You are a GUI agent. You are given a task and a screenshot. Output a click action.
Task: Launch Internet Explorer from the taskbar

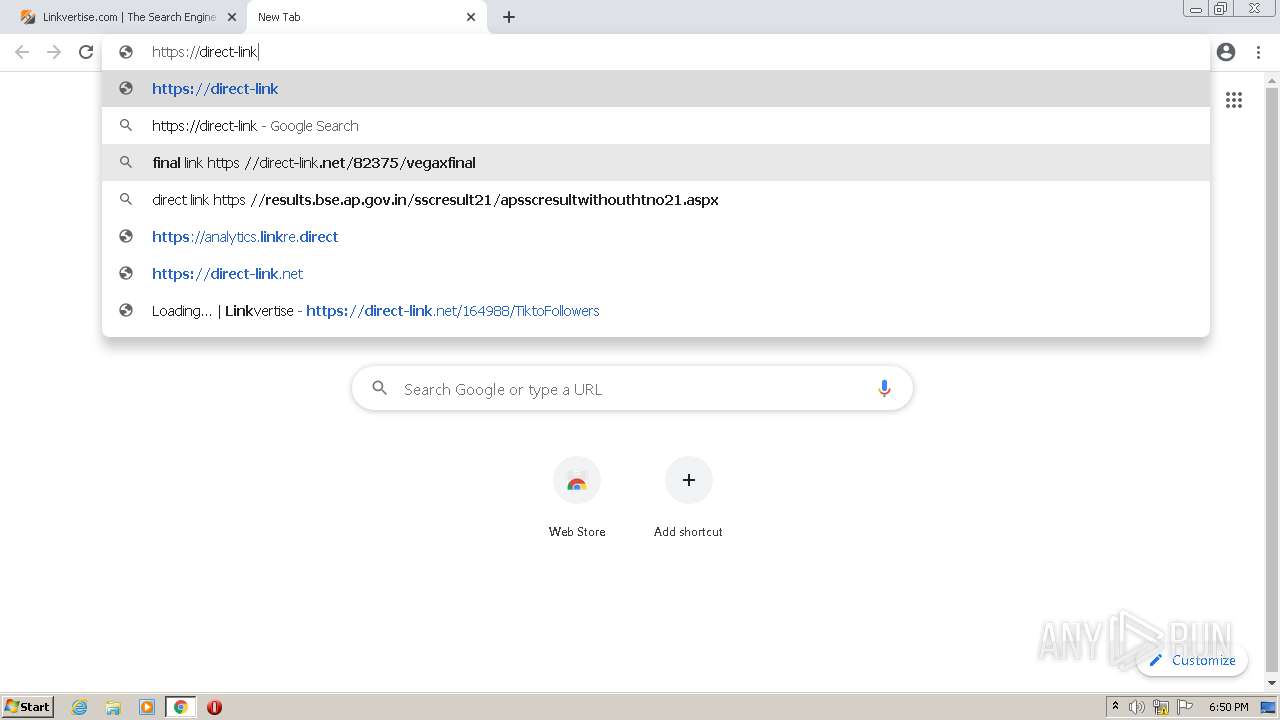pos(79,707)
